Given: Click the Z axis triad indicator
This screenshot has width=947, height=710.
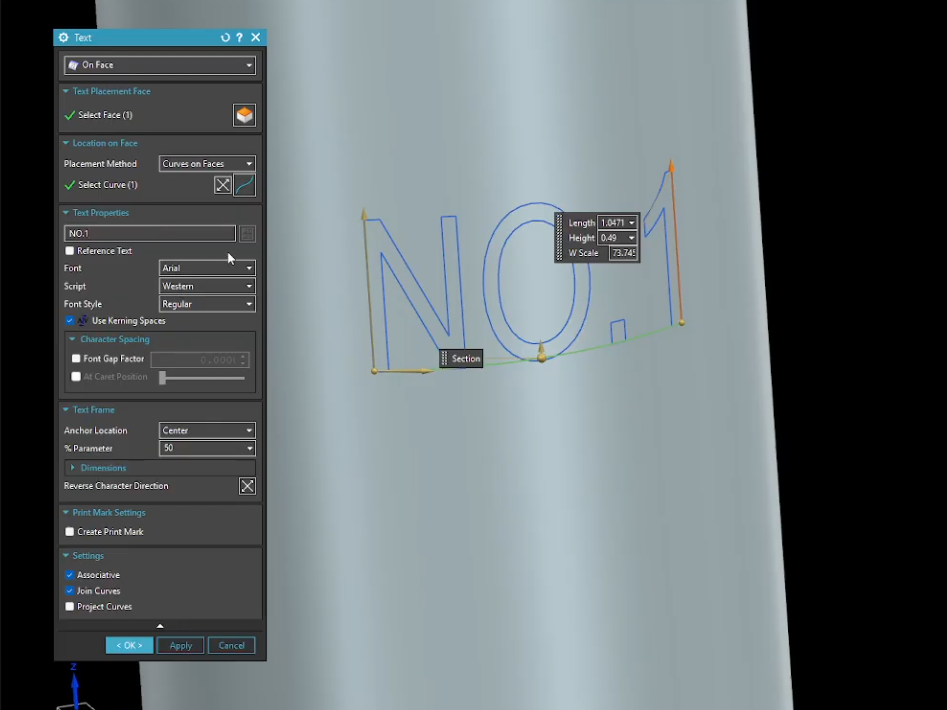Looking at the screenshot, I should [x=74, y=685].
